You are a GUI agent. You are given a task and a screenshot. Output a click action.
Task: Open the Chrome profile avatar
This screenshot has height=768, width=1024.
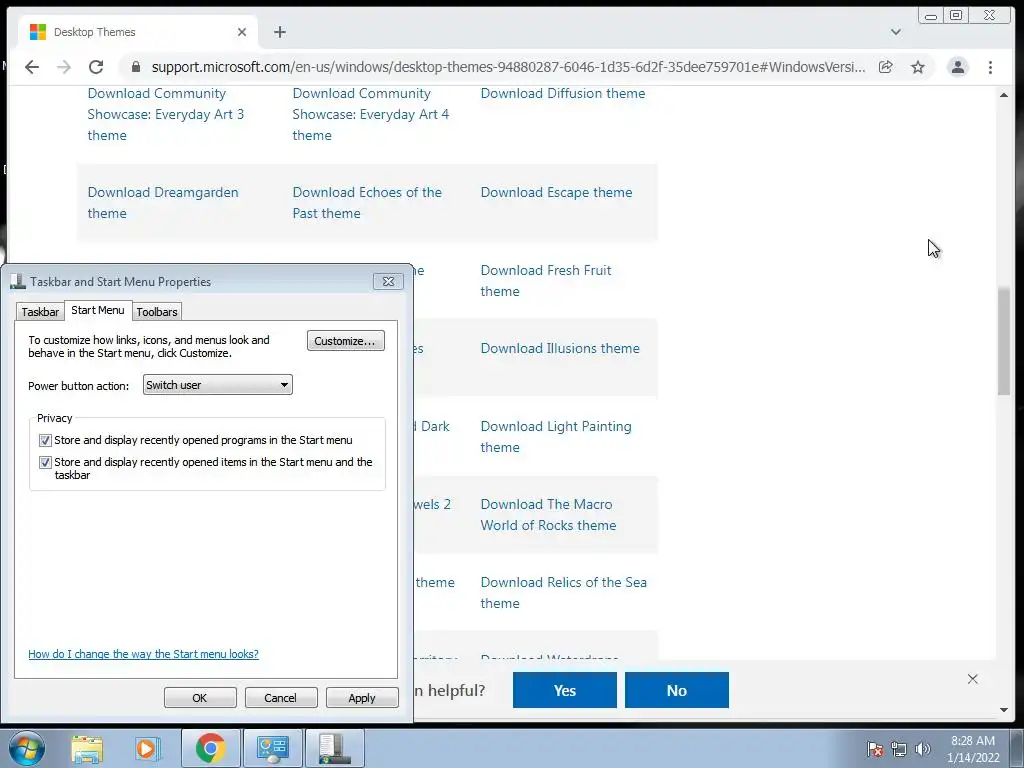point(957,67)
